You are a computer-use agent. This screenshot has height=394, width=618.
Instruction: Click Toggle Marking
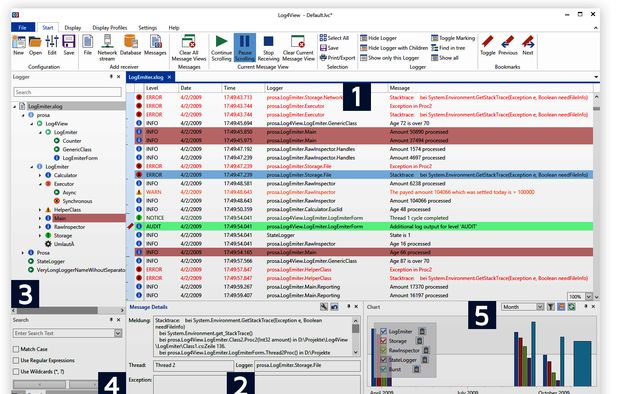(x=453, y=38)
